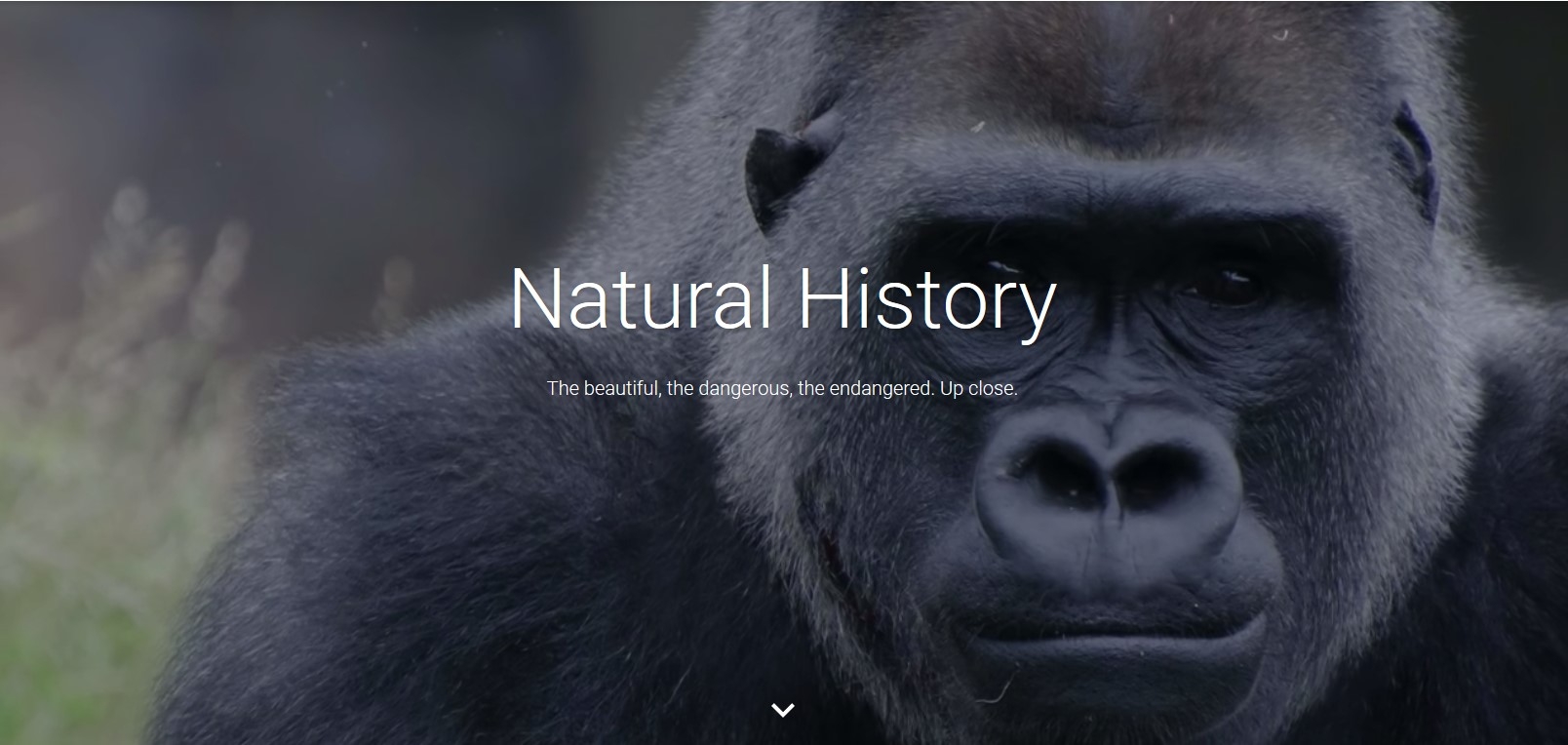Click the ear at the far right edge

point(1414,156)
